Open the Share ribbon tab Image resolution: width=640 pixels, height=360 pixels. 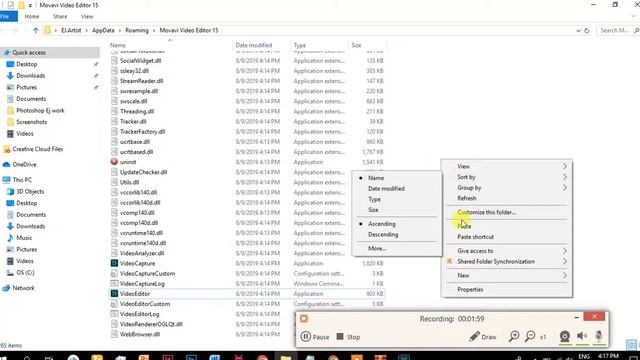coord(60,16)
